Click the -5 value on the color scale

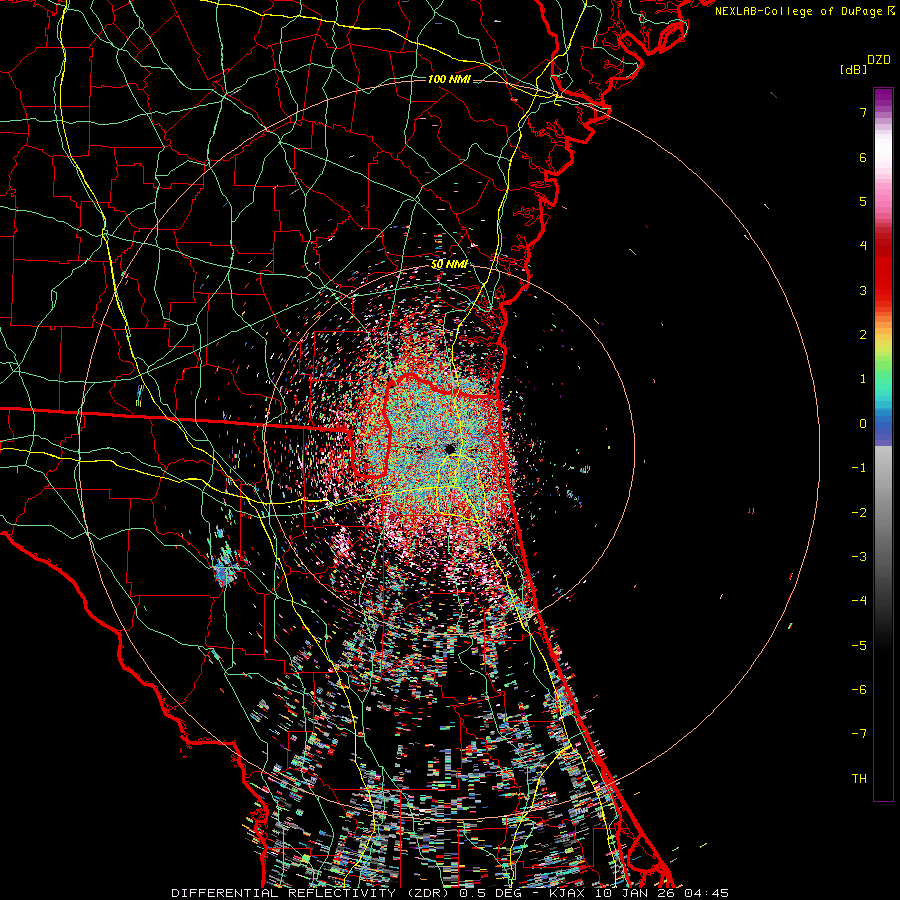(859, 645)
